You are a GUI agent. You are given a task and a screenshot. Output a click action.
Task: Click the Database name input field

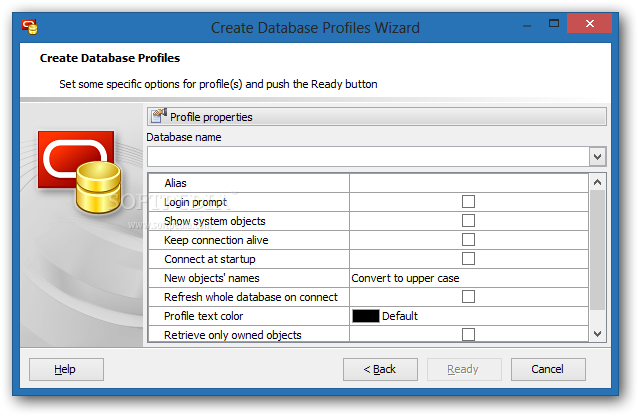[x=368, y=156]
